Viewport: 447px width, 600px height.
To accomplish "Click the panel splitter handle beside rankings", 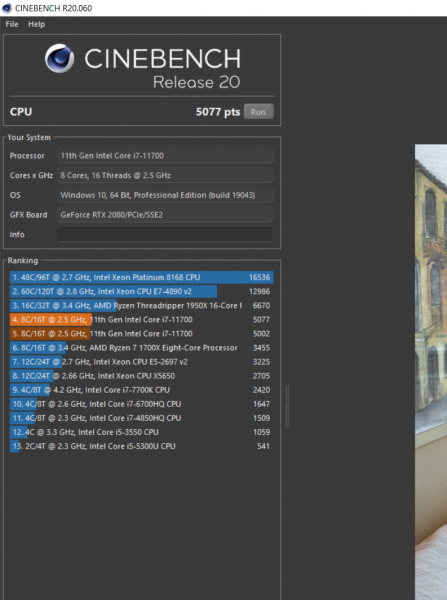I will pos(287,406).
